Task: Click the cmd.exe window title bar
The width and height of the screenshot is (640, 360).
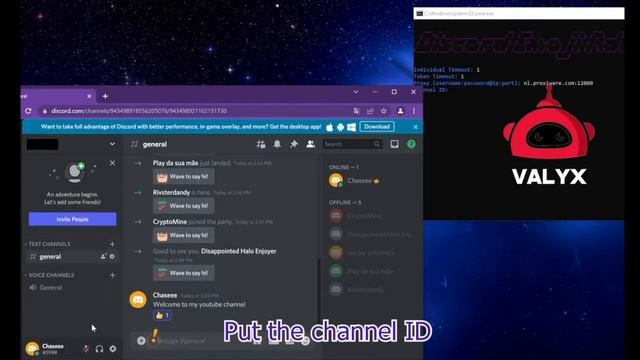Action: pos(519,13)
